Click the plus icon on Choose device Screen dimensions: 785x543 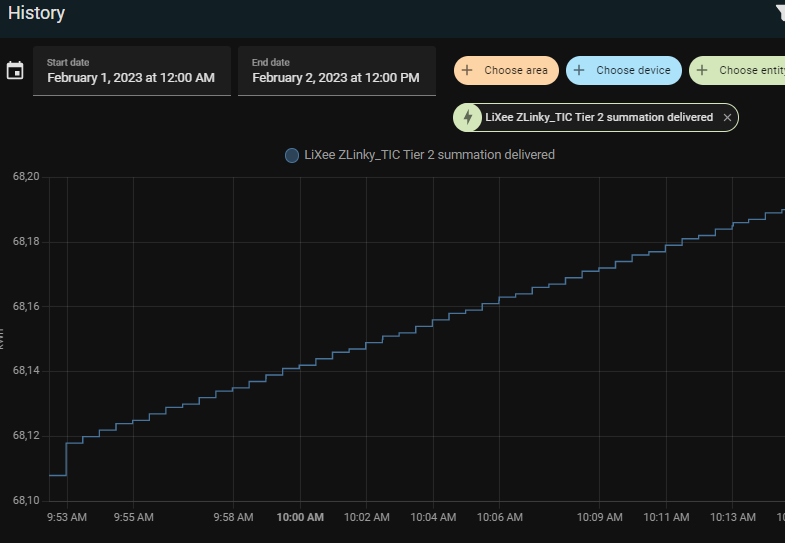tap(579, 71)
